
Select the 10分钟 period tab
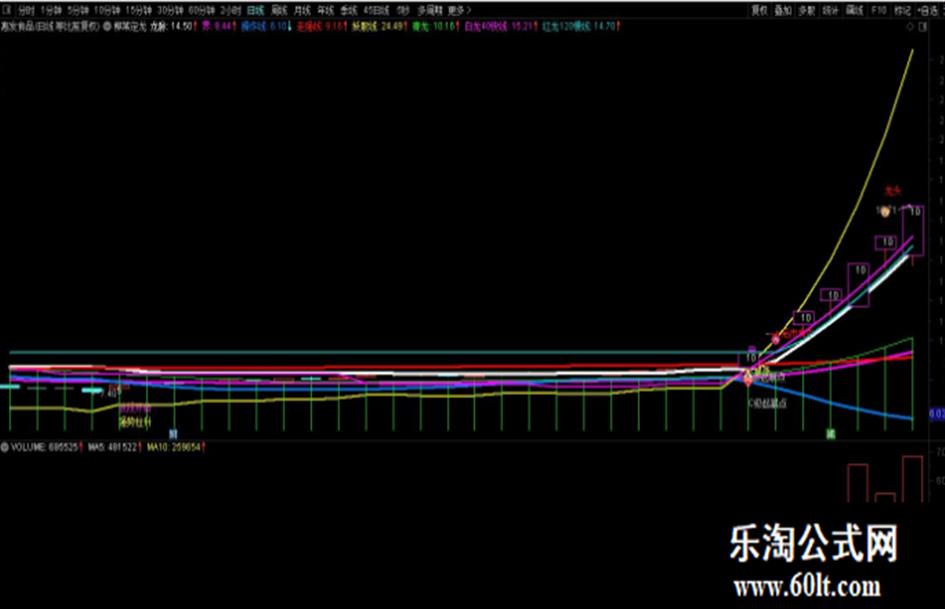click(106, 10)
